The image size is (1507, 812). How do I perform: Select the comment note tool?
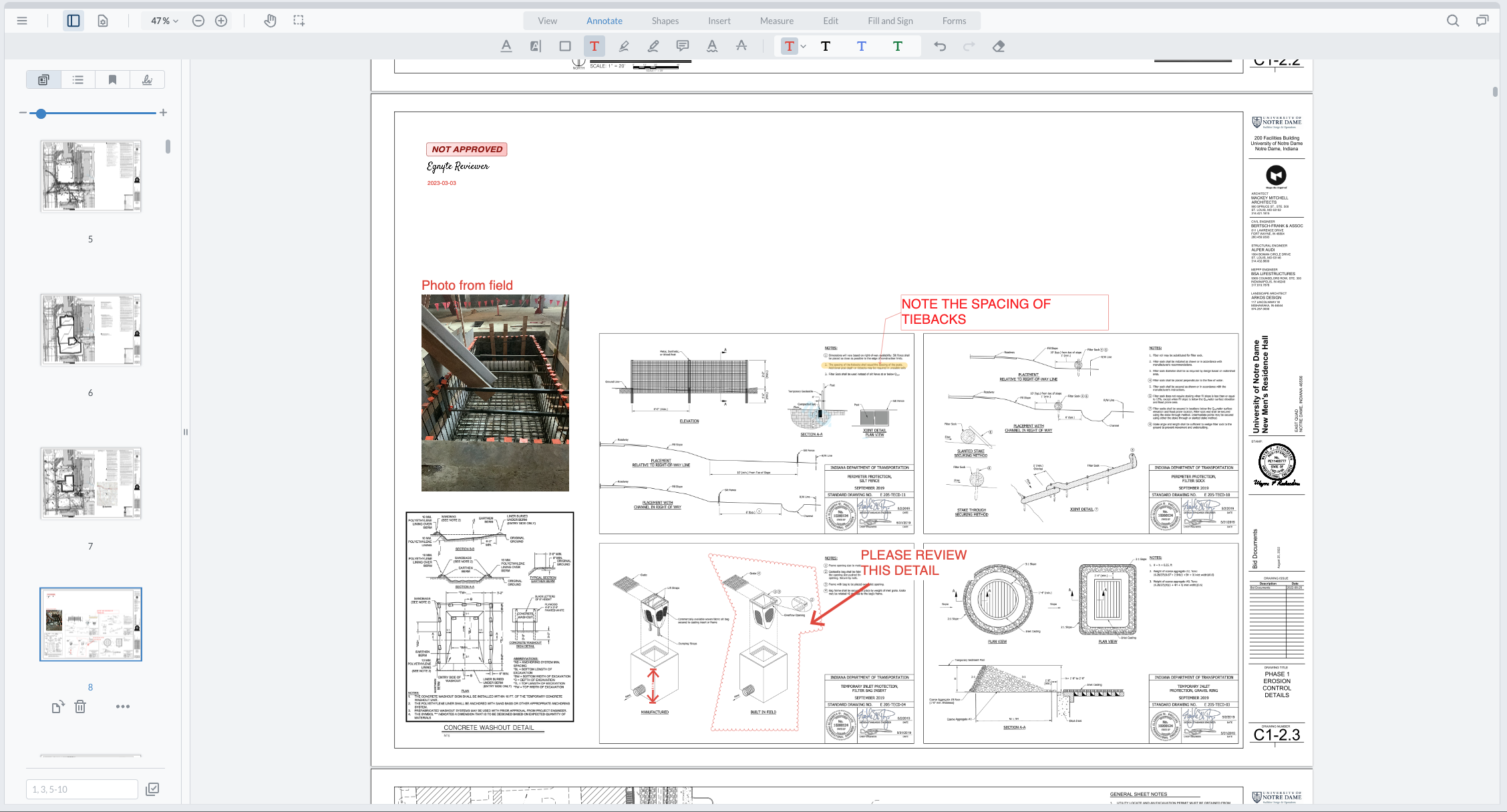point(683,46)
